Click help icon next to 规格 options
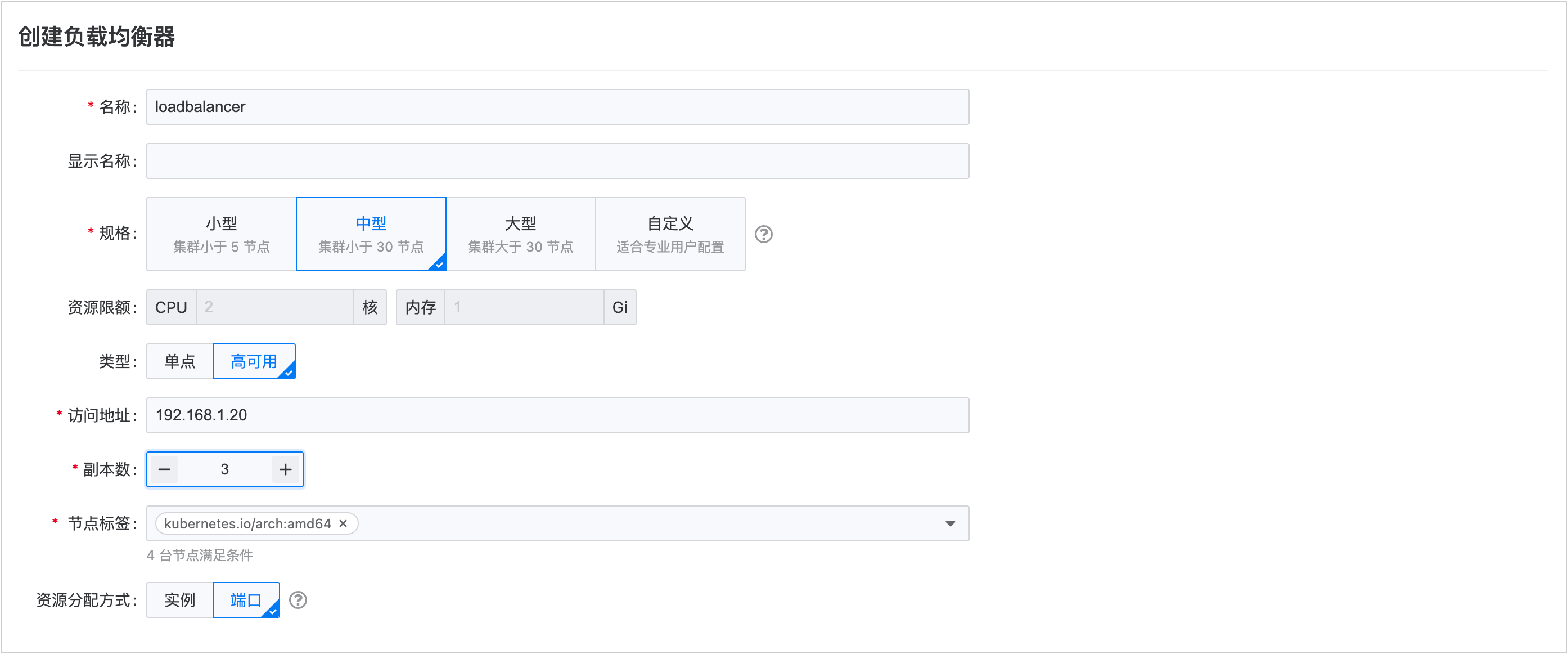This screenshot has width=1568, height=654. 763,234
